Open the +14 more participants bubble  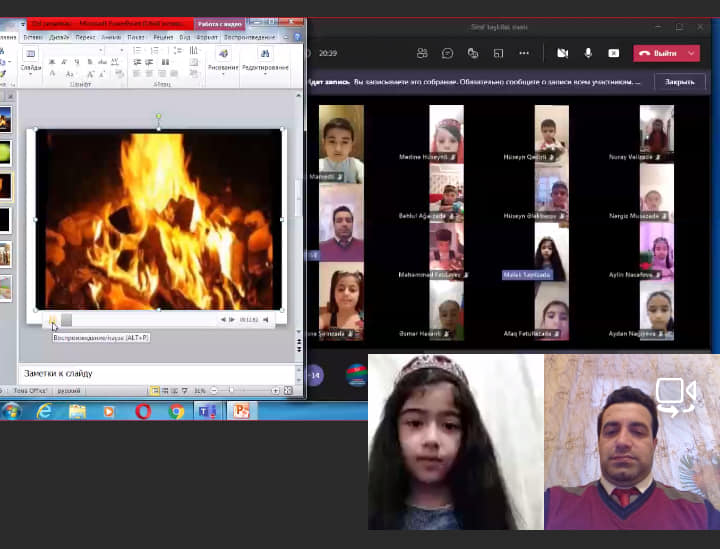[x=315, y=375]
